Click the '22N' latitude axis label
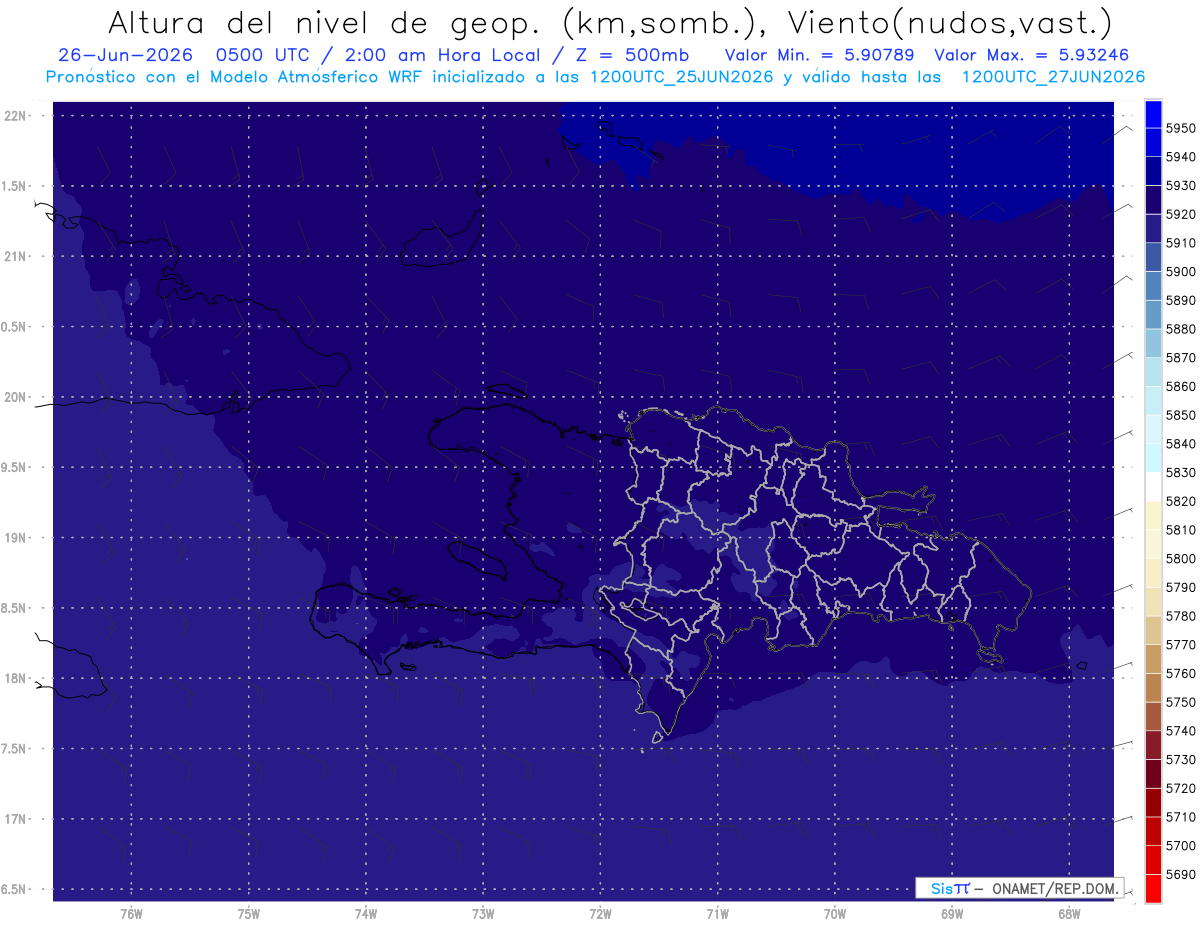The image size is (1200, 927). point(15,116)
